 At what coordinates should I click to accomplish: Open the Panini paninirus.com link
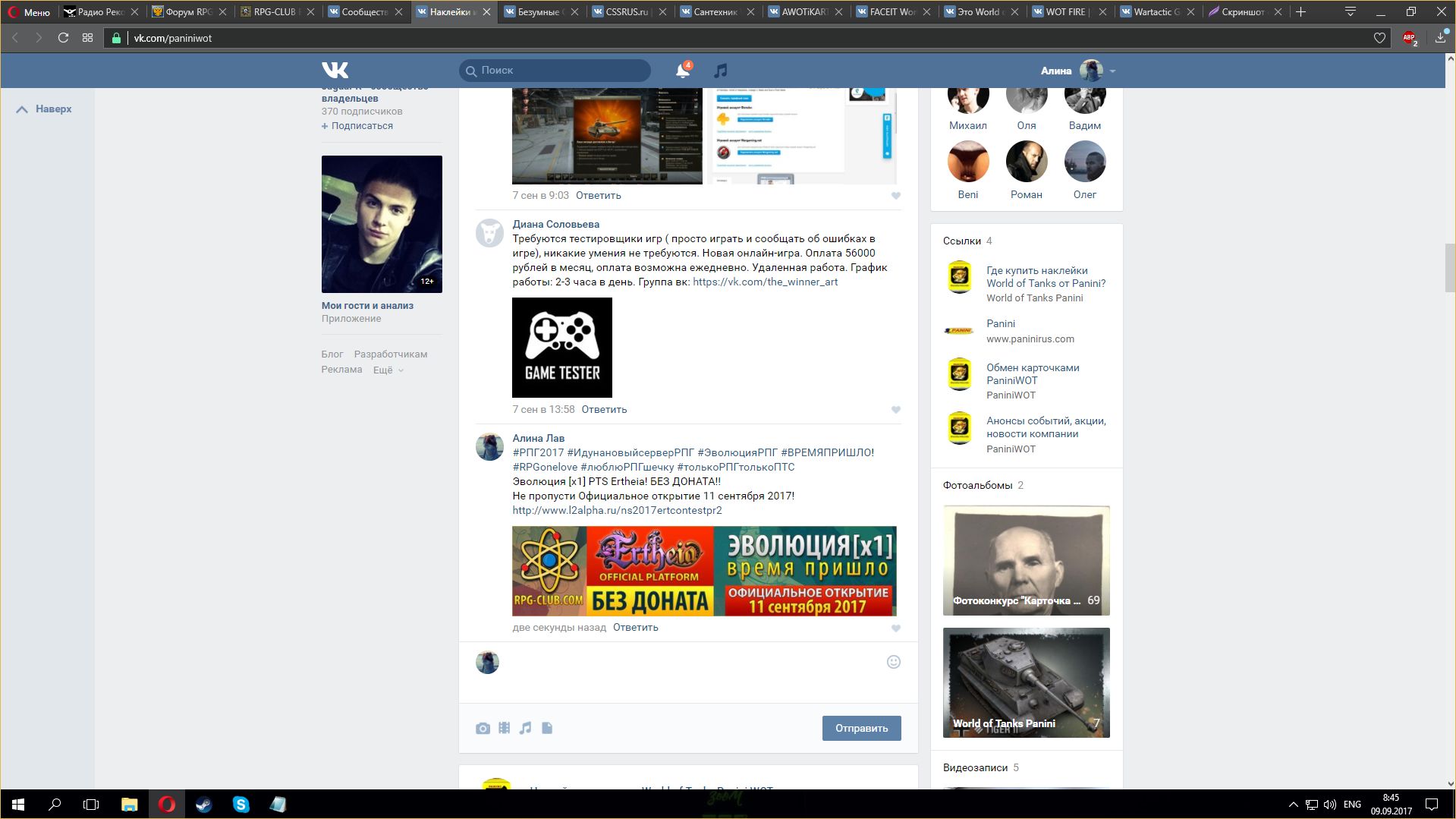pos(1000,323)
